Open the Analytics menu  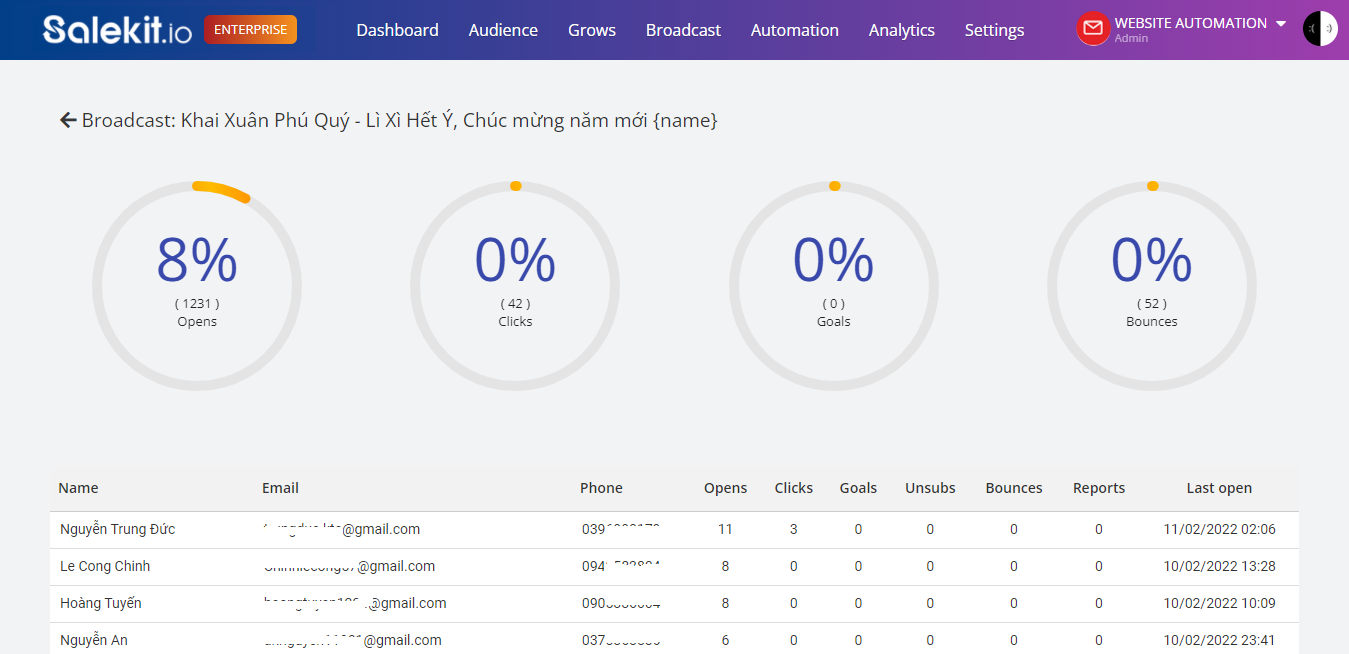coord(902,30)
